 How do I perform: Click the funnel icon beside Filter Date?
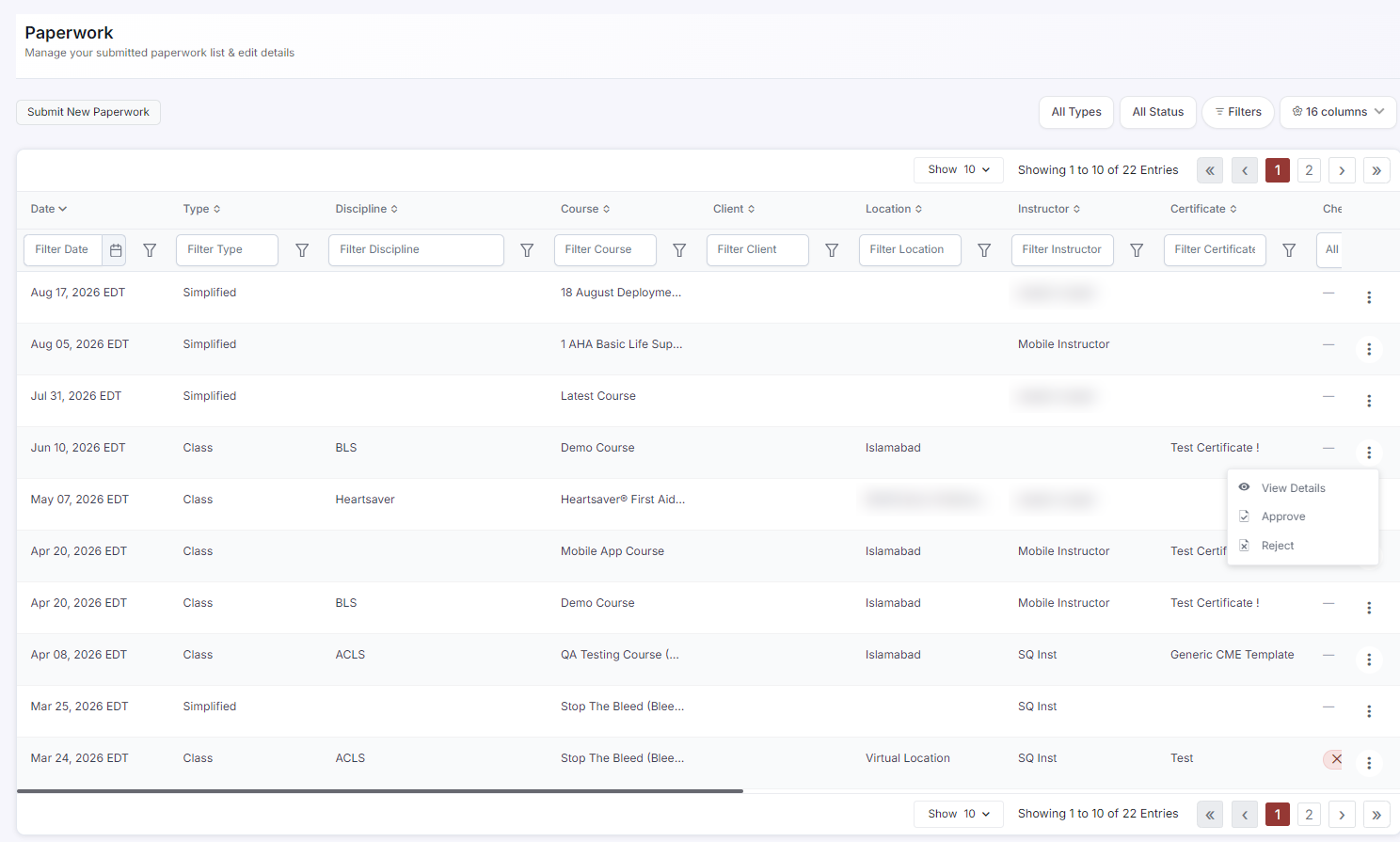pos(150,250)
